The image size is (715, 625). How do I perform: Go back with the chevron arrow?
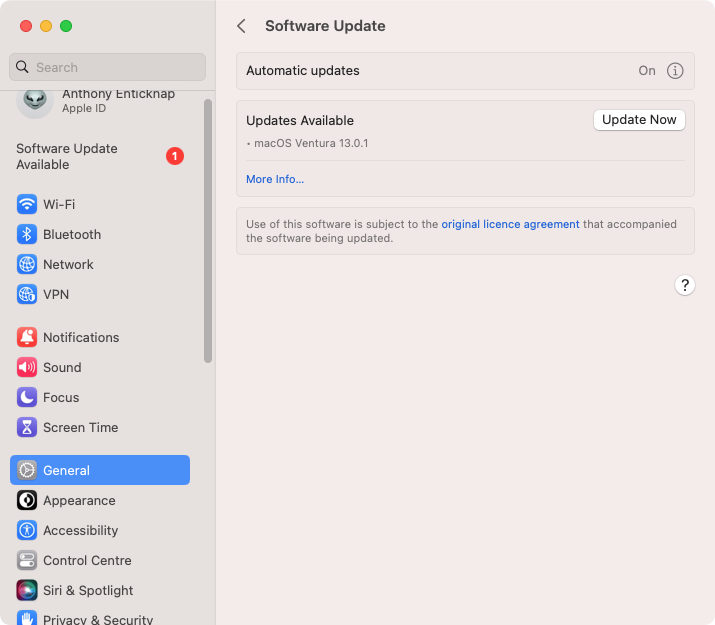(x=242, y=26)
